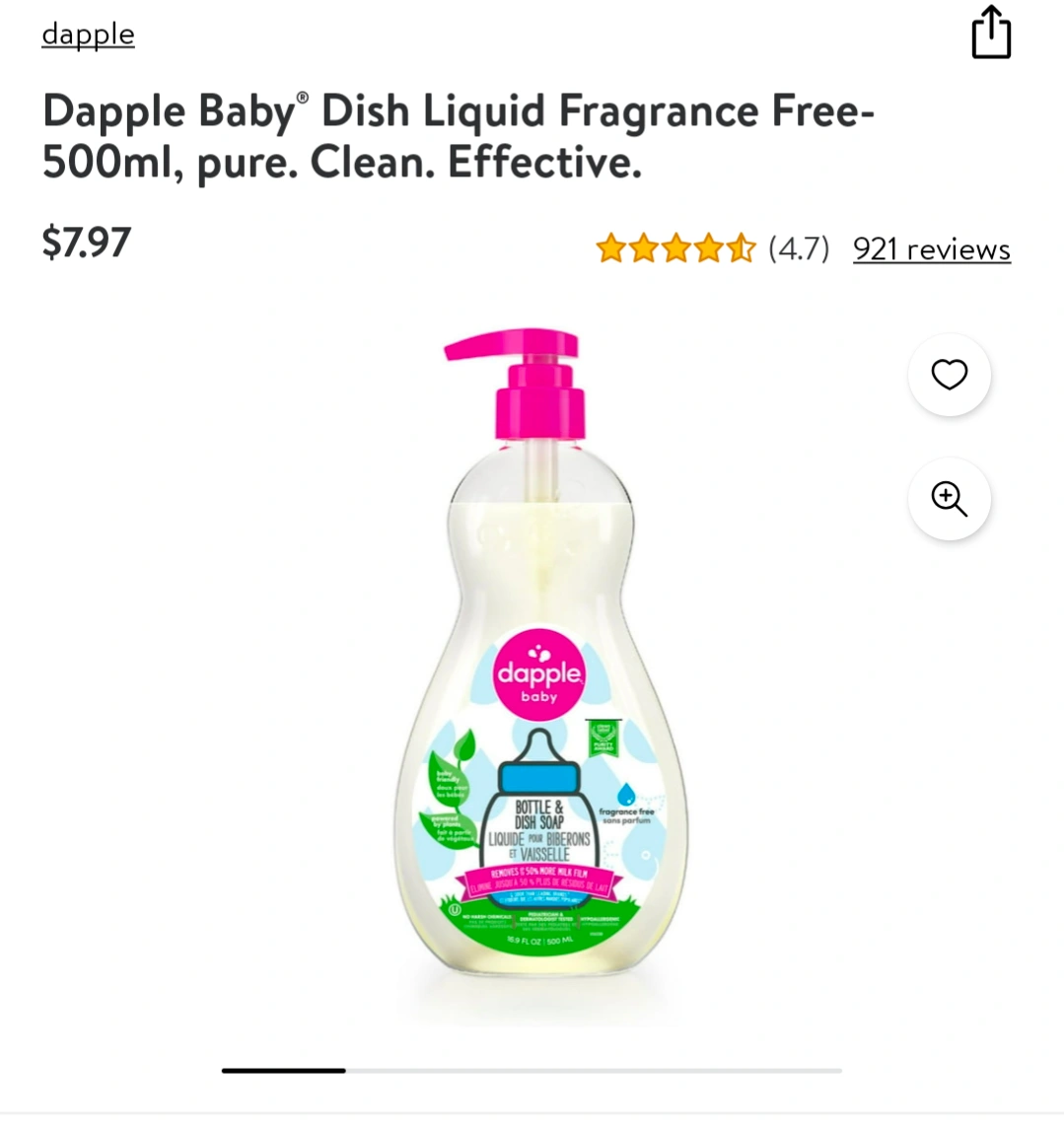
Task: Tap the green purity award ribbon on label
Action: (603, 739)
